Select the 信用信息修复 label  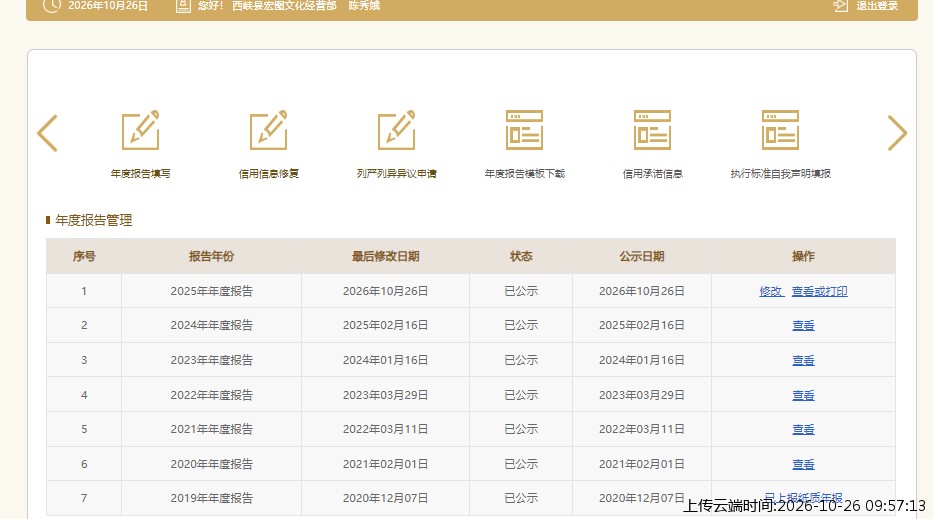pyautogui.click(x=268, y=174)
